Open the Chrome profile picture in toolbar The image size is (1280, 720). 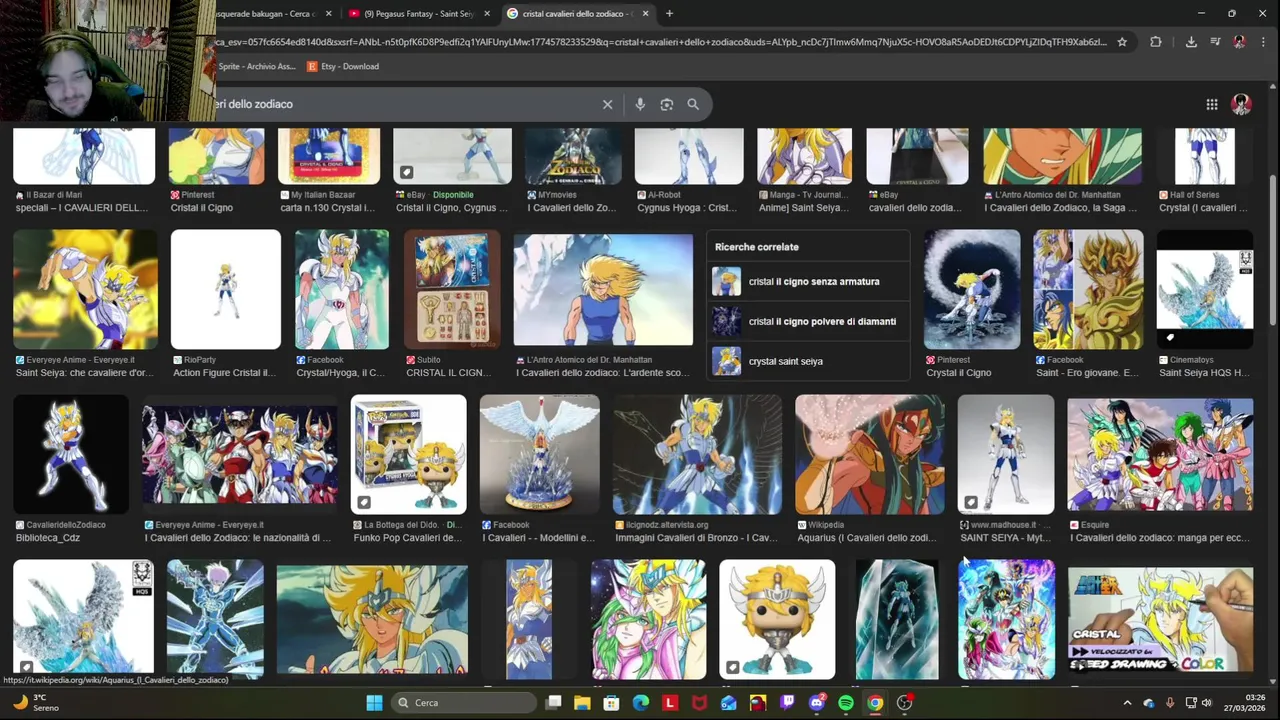(x=1239, y=42)
